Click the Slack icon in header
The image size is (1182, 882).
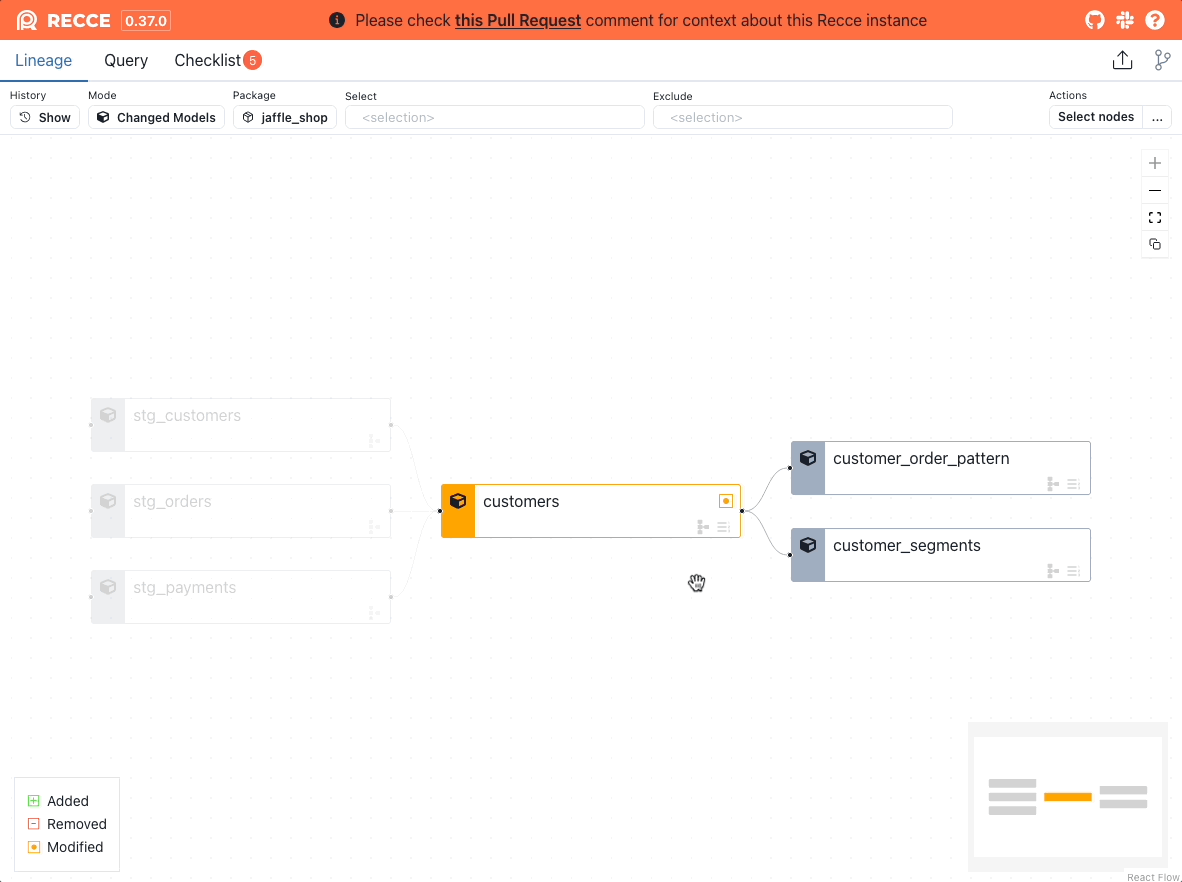tap(1125, 20)
